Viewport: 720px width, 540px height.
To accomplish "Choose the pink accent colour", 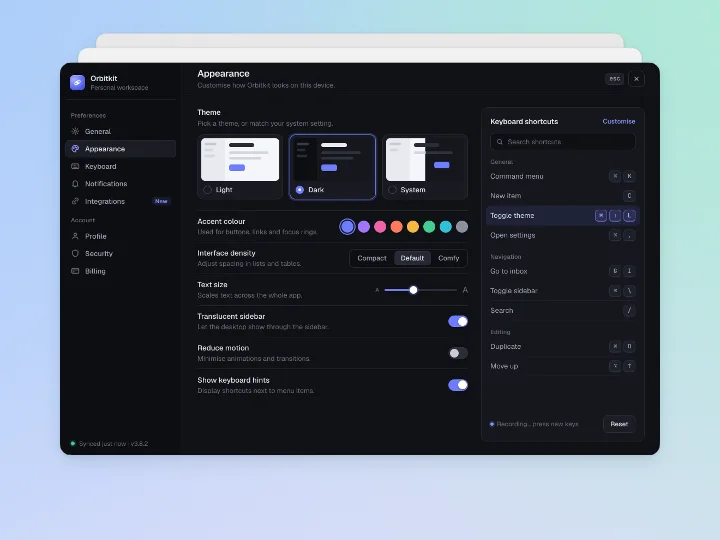I will pyautogui.click(x=380, y=226).
